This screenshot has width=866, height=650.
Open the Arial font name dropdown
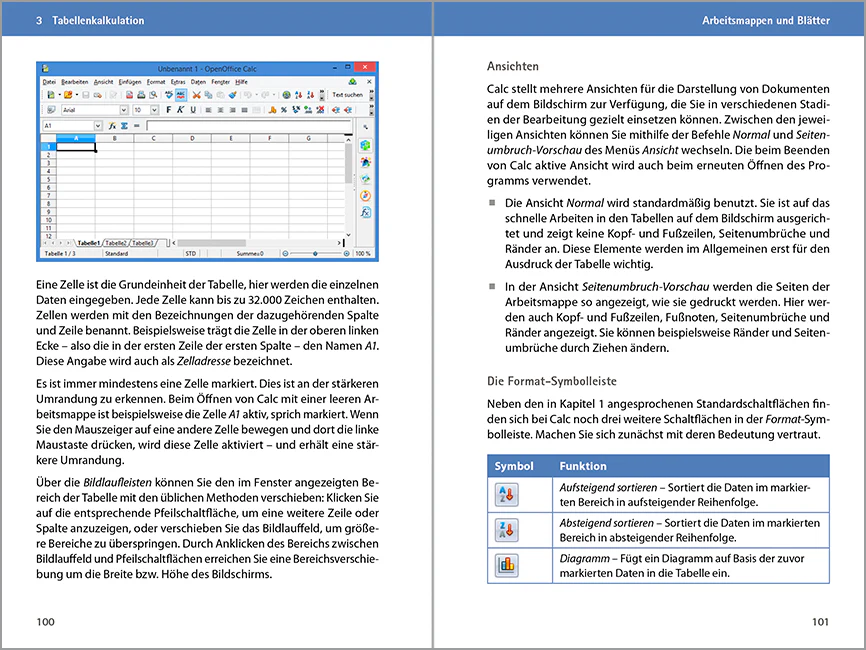pos(124,110)
